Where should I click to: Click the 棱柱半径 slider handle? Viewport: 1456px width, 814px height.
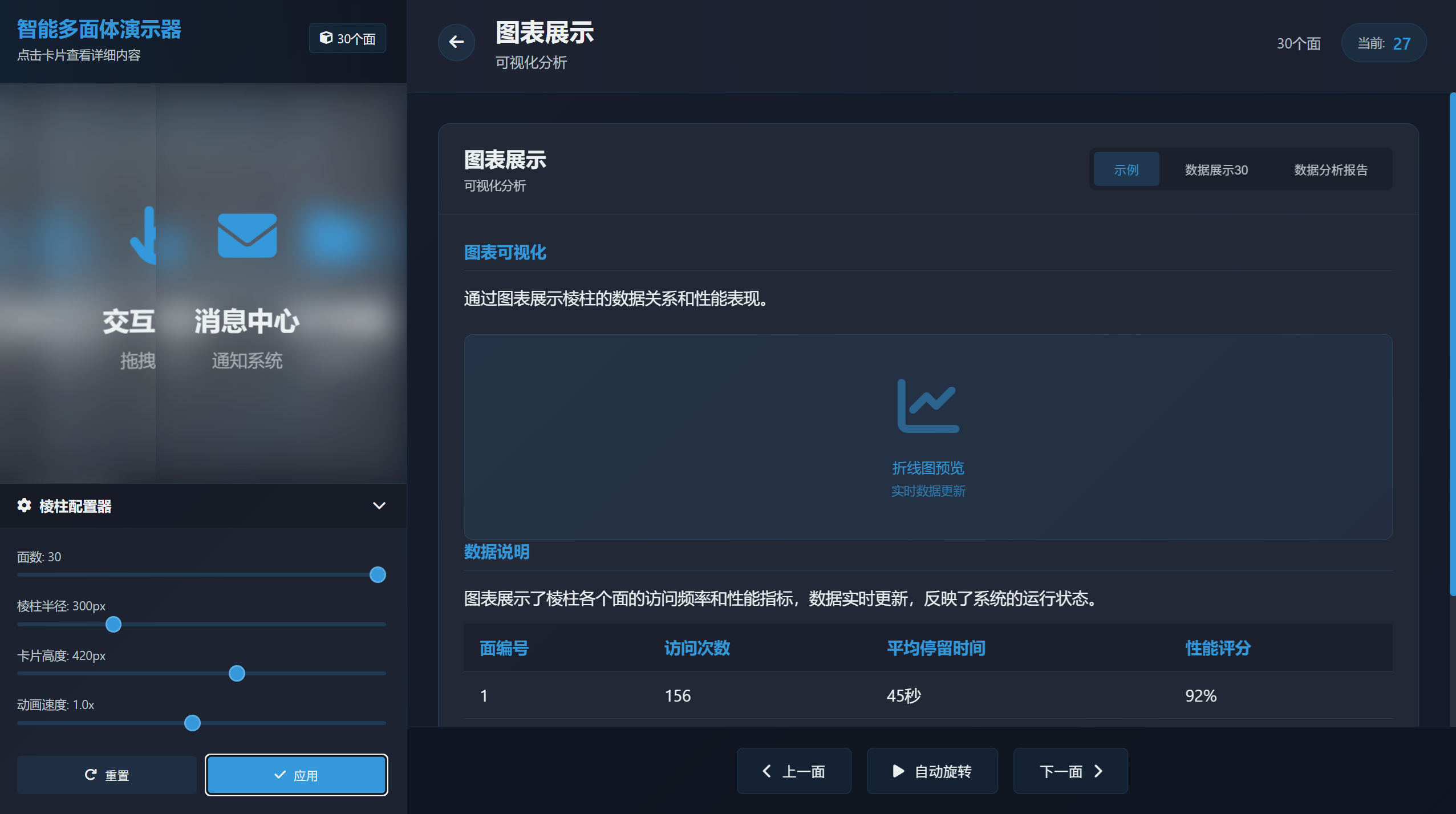(x=113, y=624)
